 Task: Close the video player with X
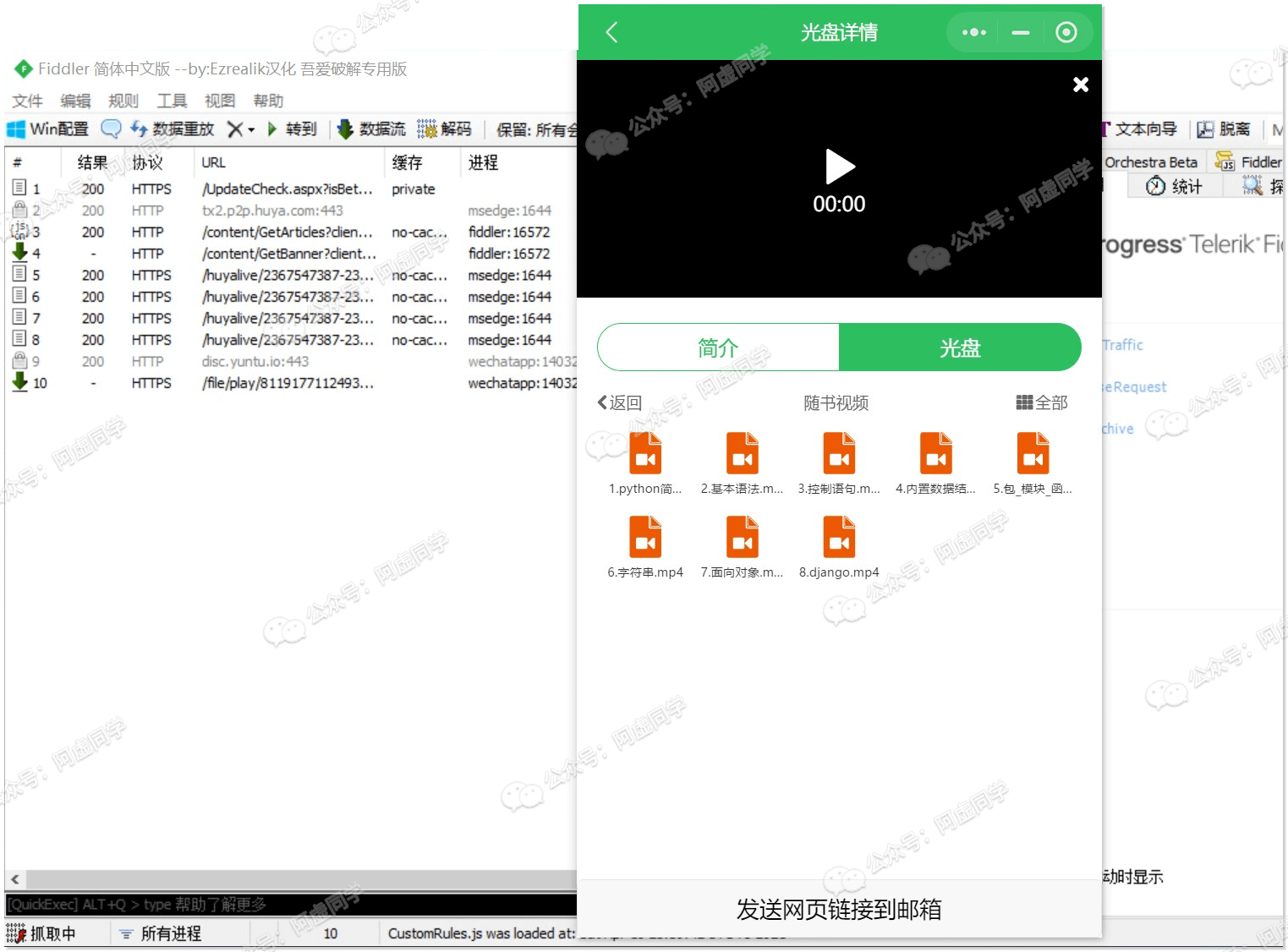tap(1080, 85)
